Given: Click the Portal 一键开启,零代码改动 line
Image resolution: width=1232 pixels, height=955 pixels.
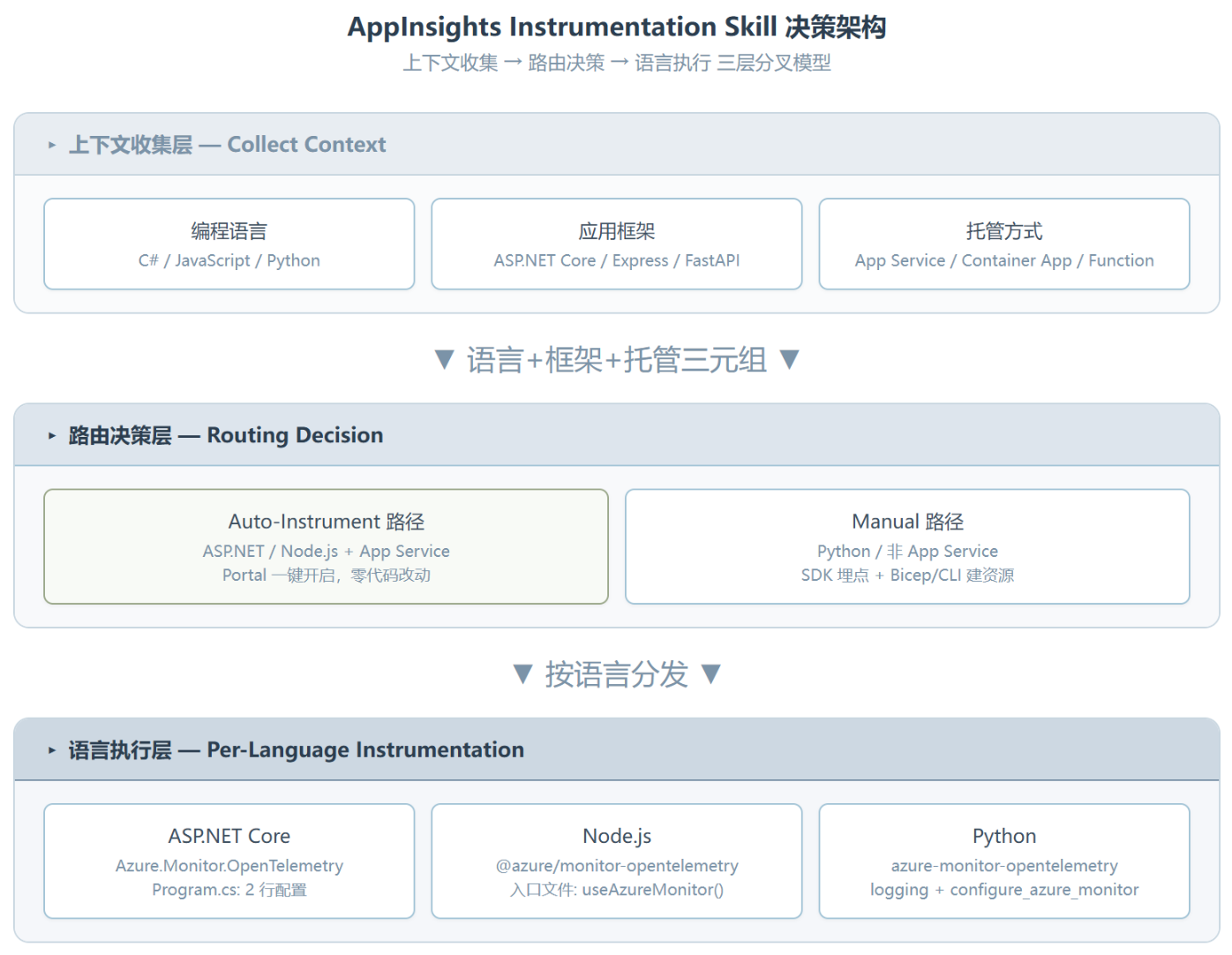Looking at the screenshot, I should point(327,575).
